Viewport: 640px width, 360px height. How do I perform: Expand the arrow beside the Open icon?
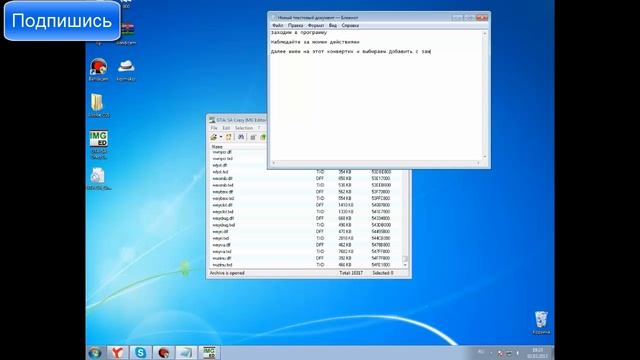(x=220, y=137)
